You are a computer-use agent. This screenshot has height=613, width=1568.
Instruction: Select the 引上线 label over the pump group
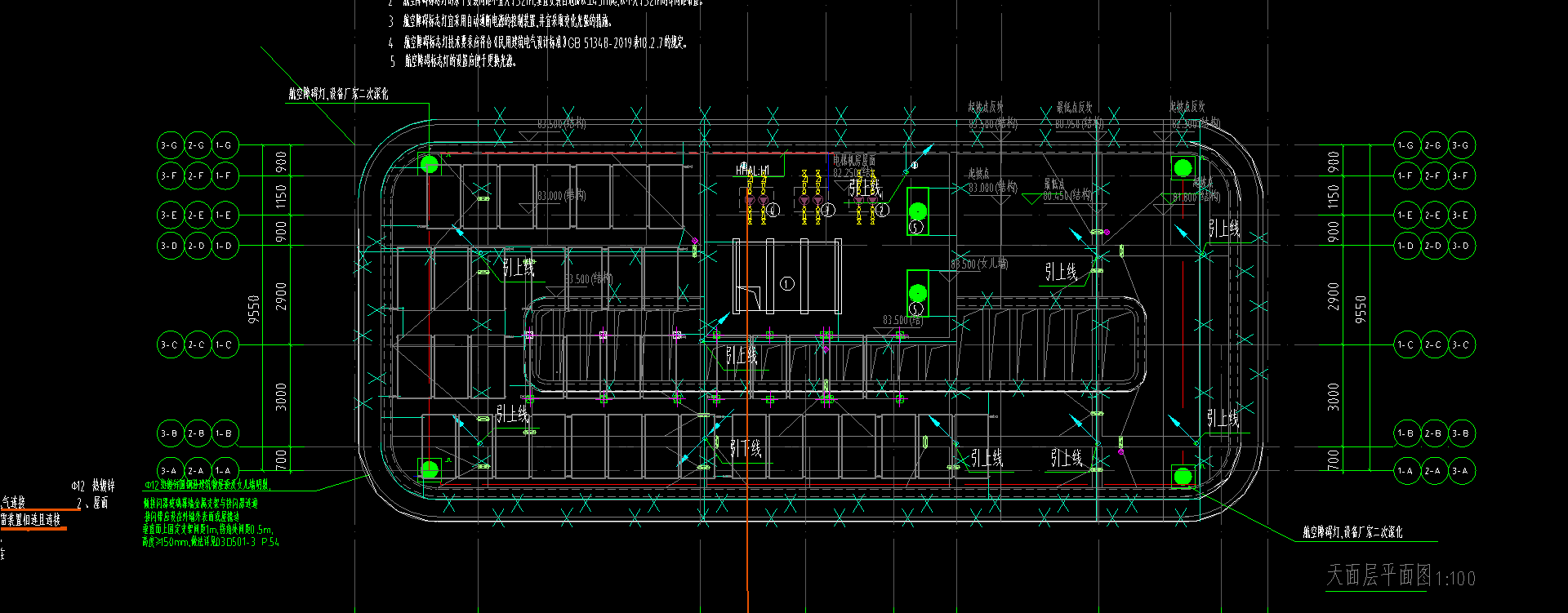[866, 187]
